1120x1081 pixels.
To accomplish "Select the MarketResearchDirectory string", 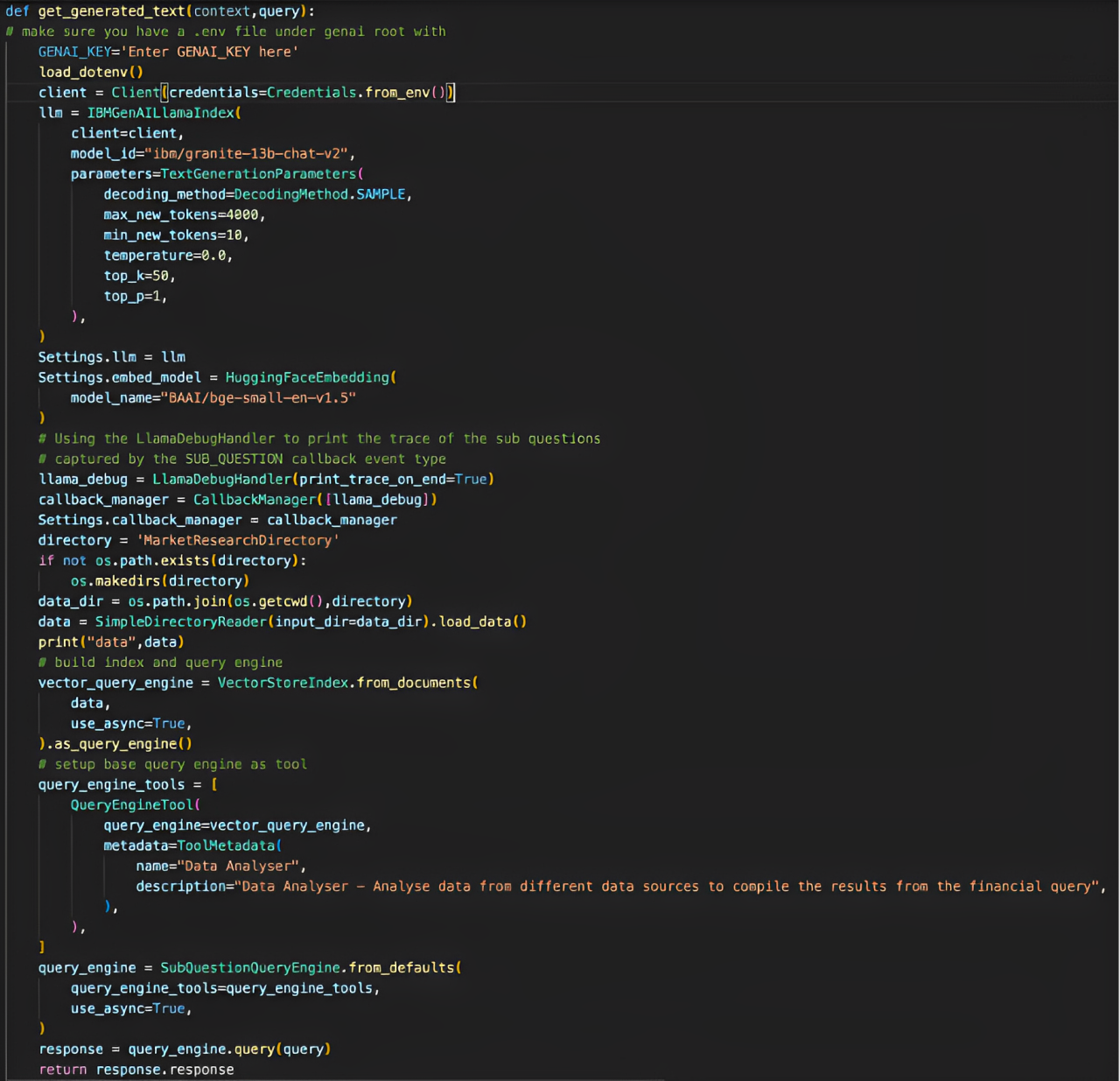I will [x=238, y=540].
